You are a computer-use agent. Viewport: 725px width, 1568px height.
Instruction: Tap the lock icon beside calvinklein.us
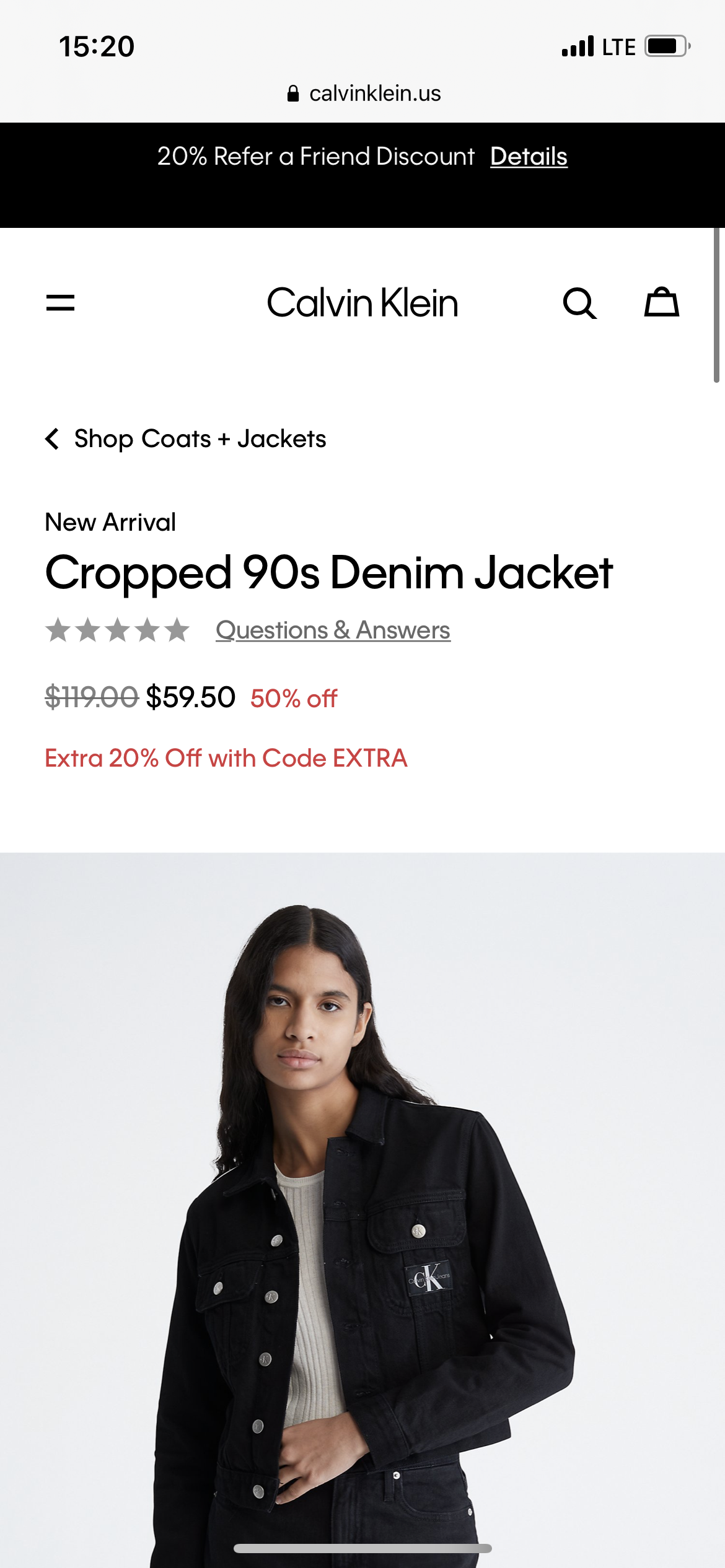[x=293, y=94]
